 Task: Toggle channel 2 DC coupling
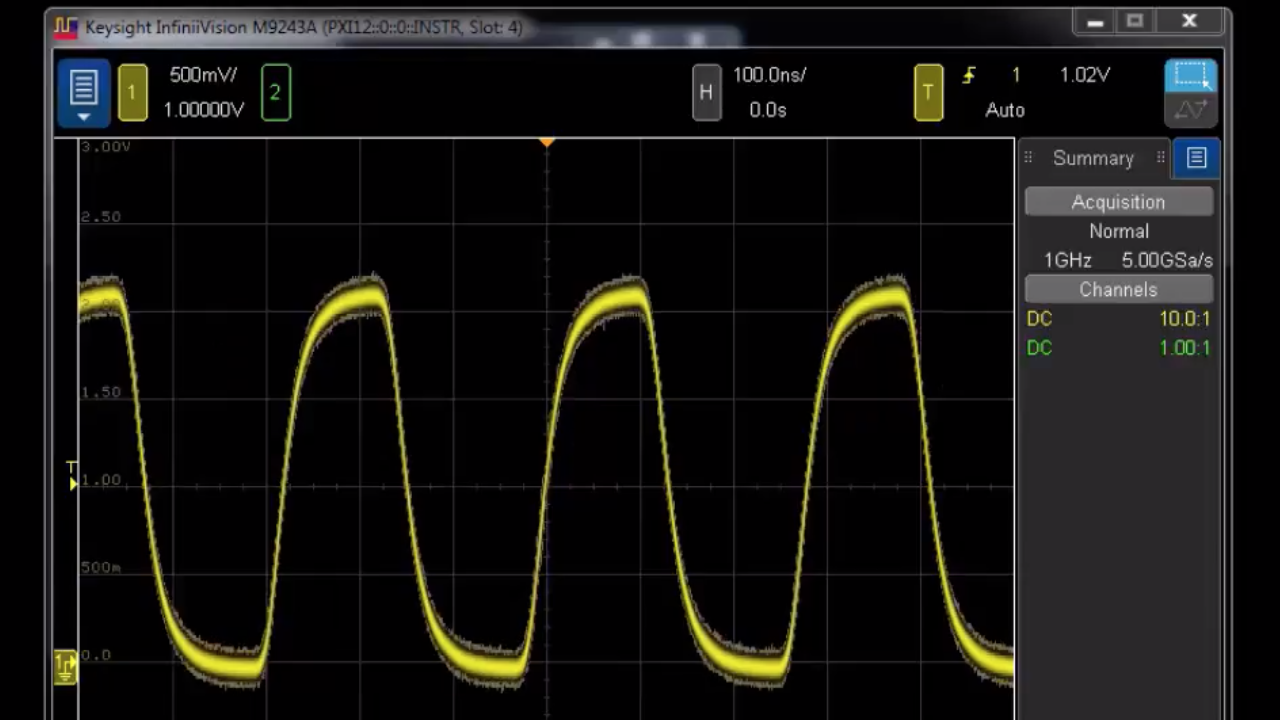[x=1039, y=347]
